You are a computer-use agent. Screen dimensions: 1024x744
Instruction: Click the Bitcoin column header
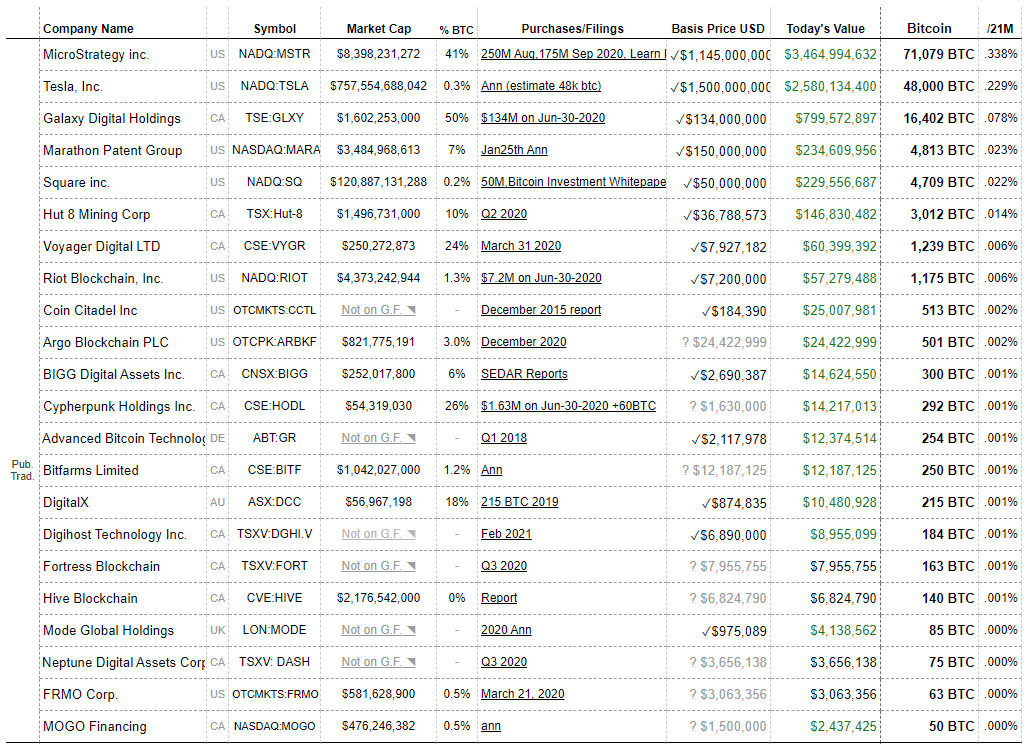point(929,29)
